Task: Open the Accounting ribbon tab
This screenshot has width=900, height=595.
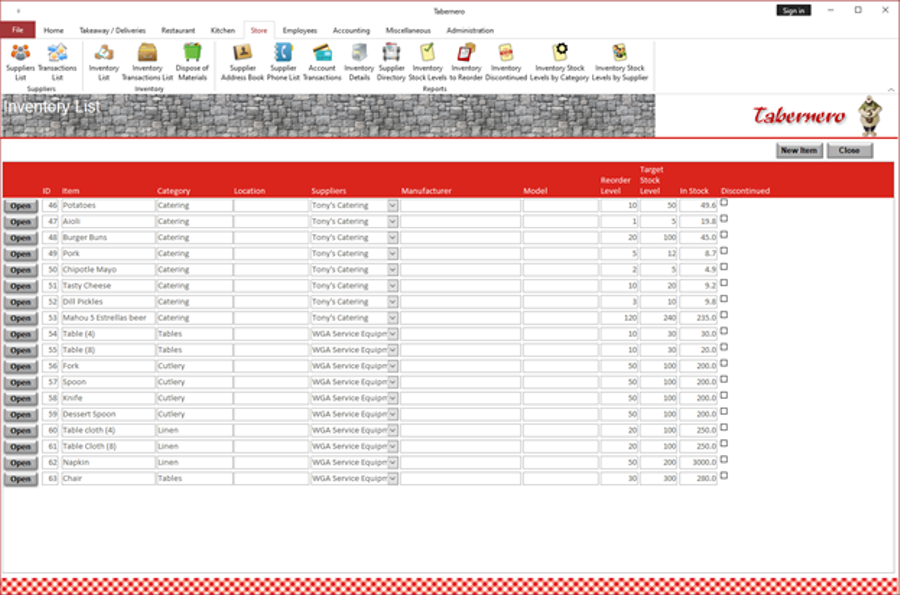Action: pyautogui.click(x=351, y=30)
